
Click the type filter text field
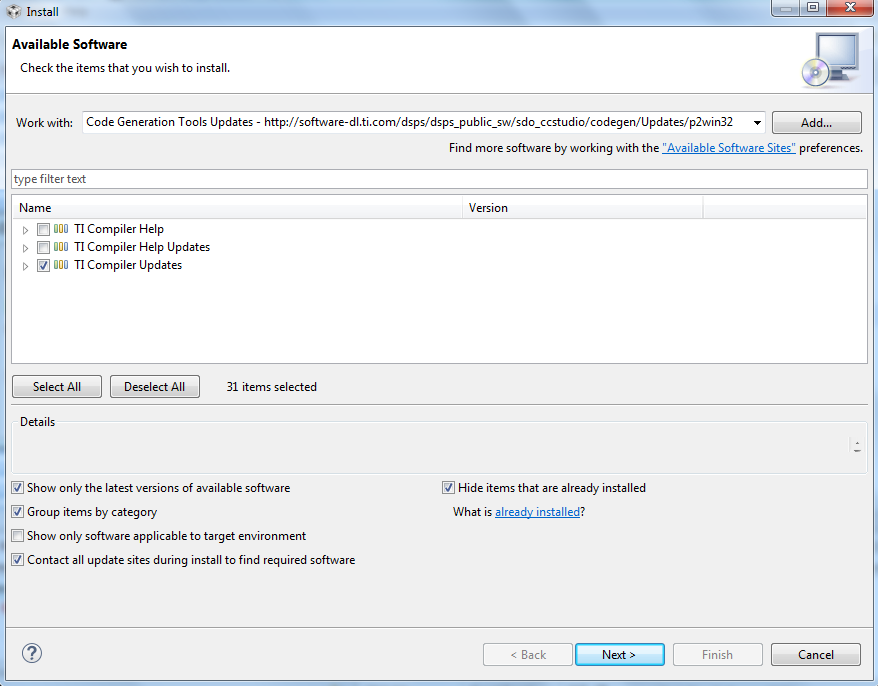(440, 179)
